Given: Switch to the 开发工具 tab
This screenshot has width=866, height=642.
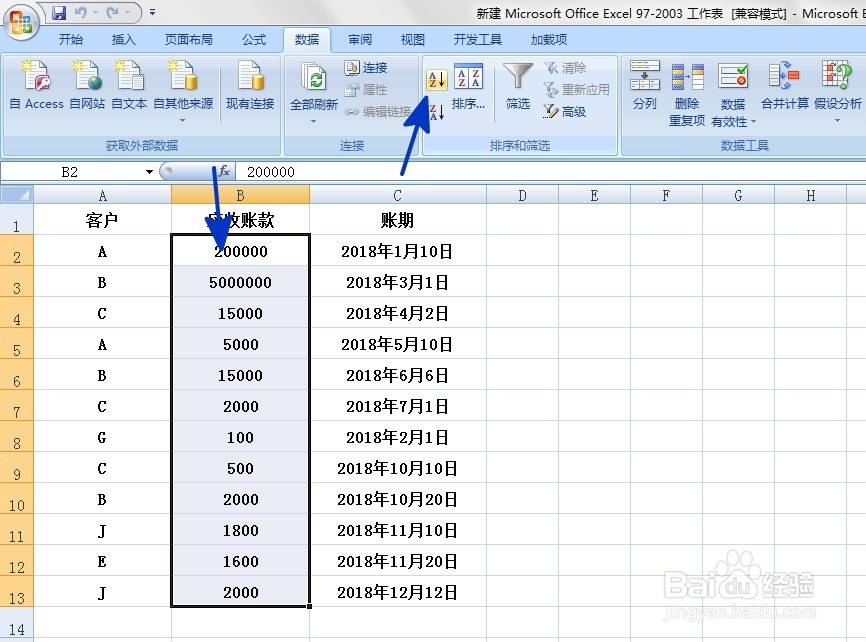Looking at the screenshot, I should pyautogui.click(x=478, y=40).
